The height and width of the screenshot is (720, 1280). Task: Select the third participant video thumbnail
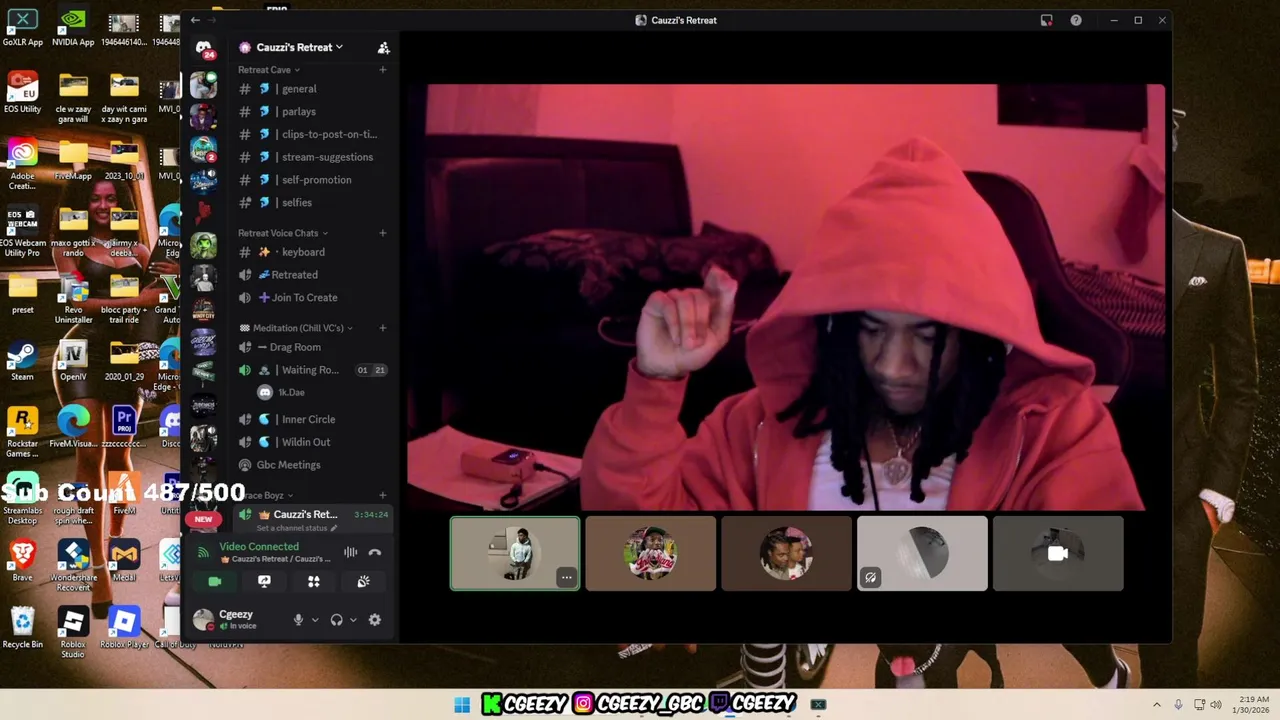tap(787, 553)
